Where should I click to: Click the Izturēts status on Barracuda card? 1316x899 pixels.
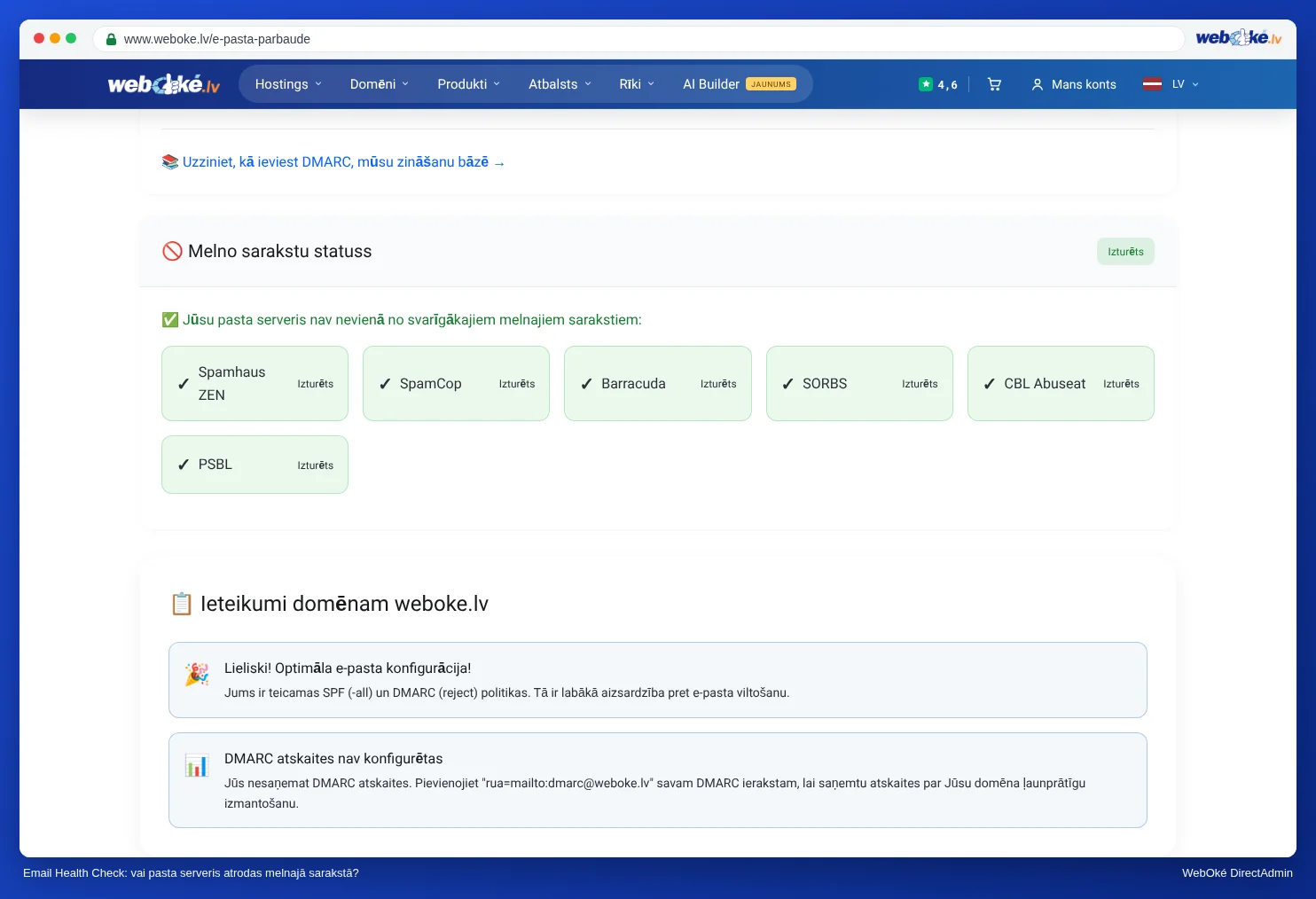tap(718, 384)
